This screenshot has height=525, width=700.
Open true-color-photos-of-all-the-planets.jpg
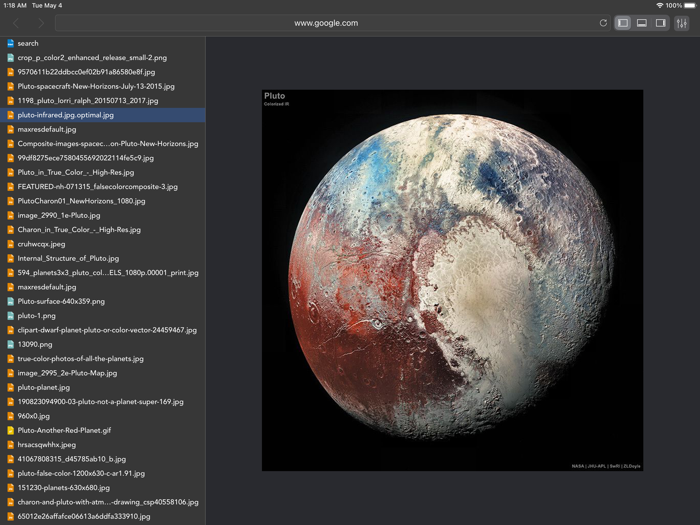pyautogui.click(x=81, y=358)
